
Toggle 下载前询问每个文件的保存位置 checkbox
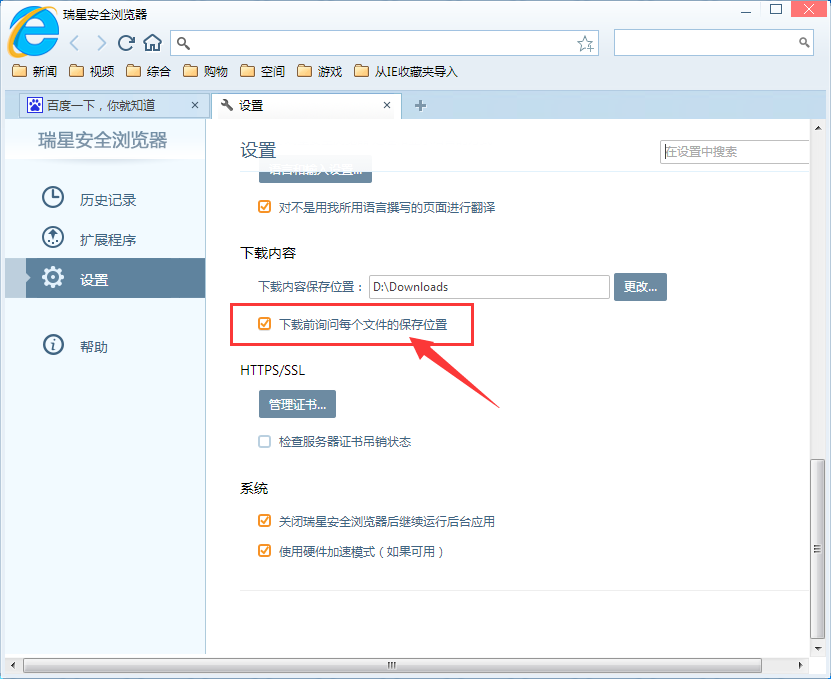click(265, 324)
